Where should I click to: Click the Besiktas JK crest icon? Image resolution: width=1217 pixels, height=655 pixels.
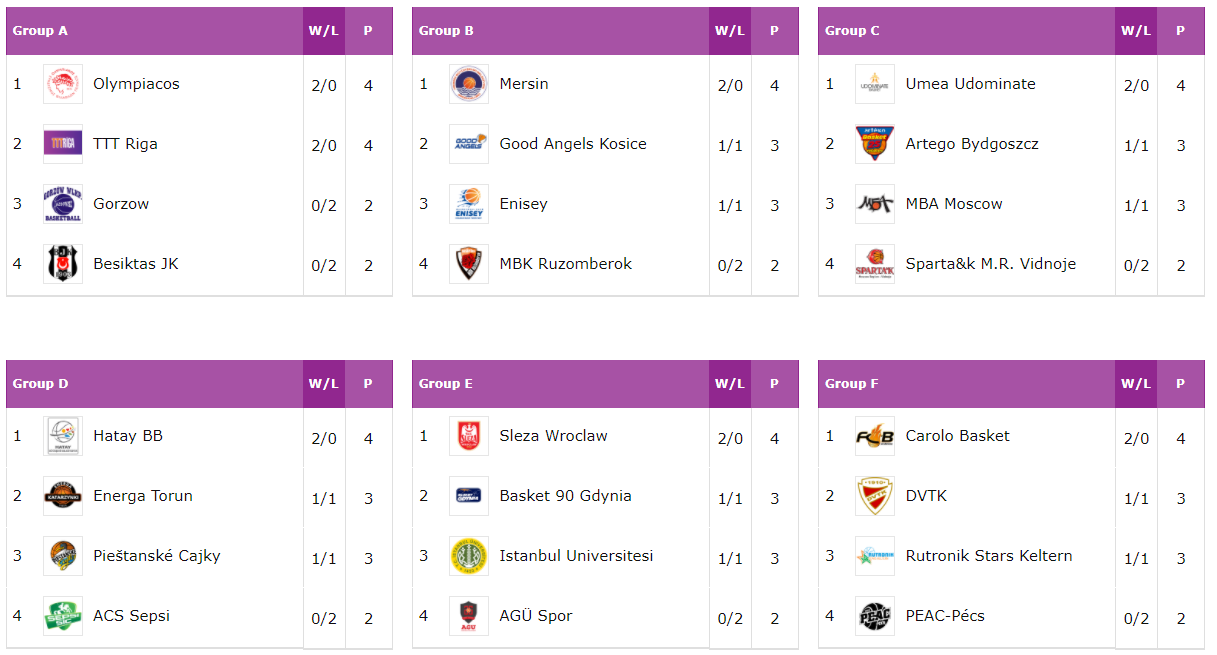63,264
